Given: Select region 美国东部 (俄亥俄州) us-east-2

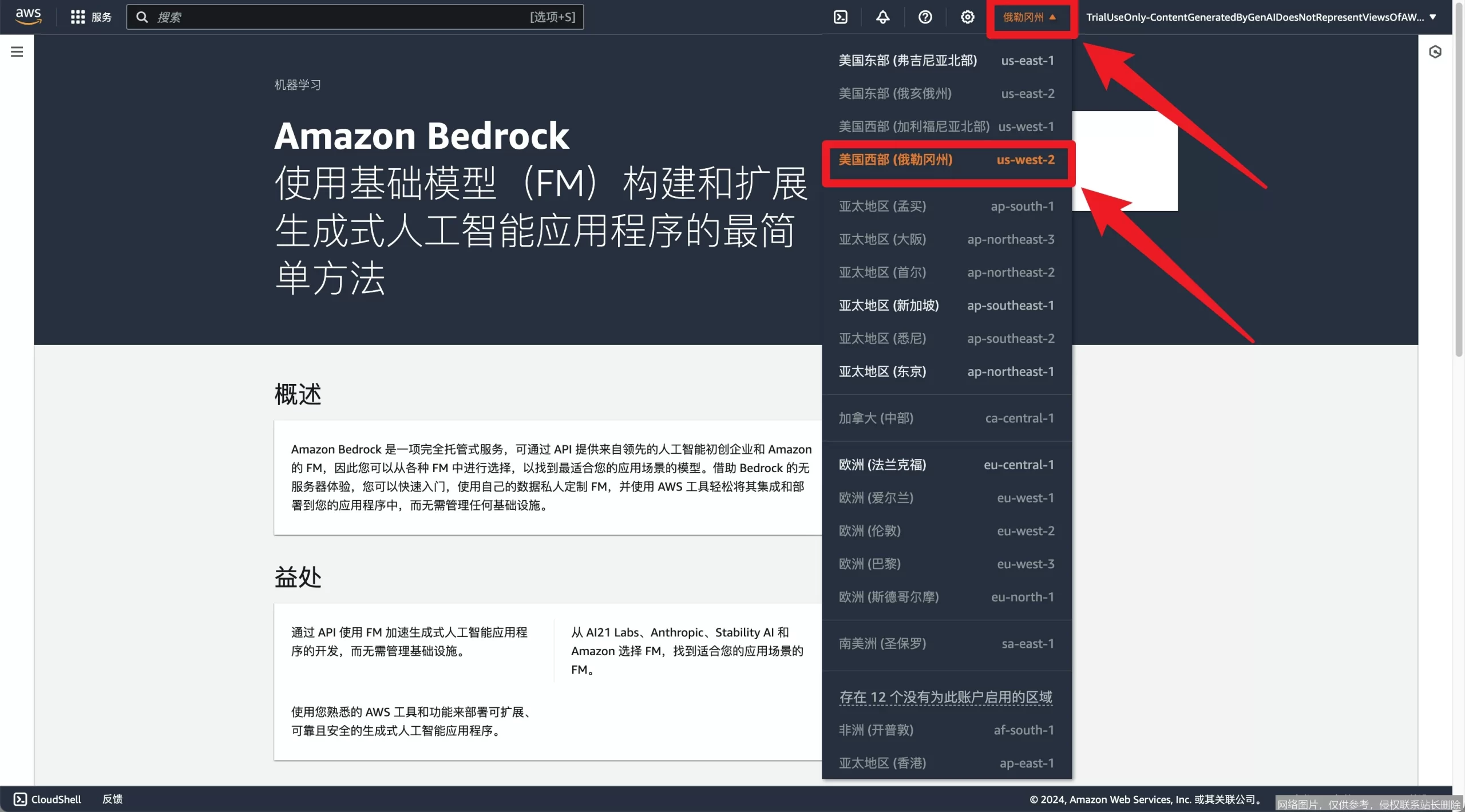Looking at the screenshot, I should pyautogui.click(x=947, y=93).
